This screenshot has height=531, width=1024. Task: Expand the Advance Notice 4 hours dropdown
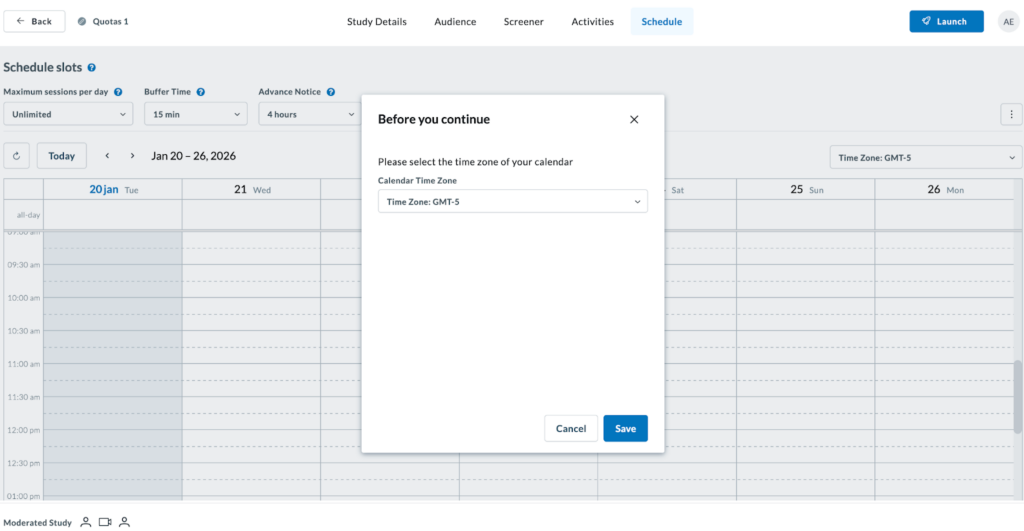[x=309, y=115]
